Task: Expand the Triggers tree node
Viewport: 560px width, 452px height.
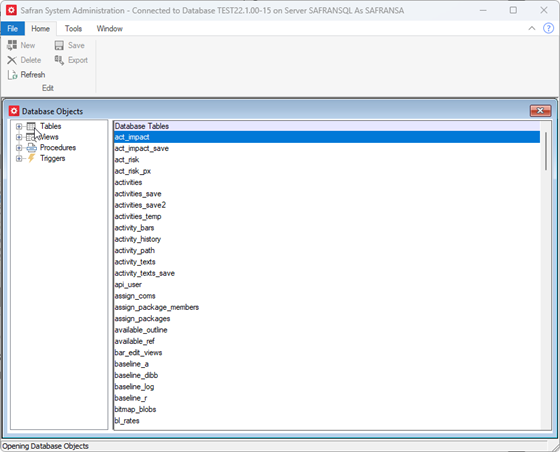Action: tap(19, 159)
